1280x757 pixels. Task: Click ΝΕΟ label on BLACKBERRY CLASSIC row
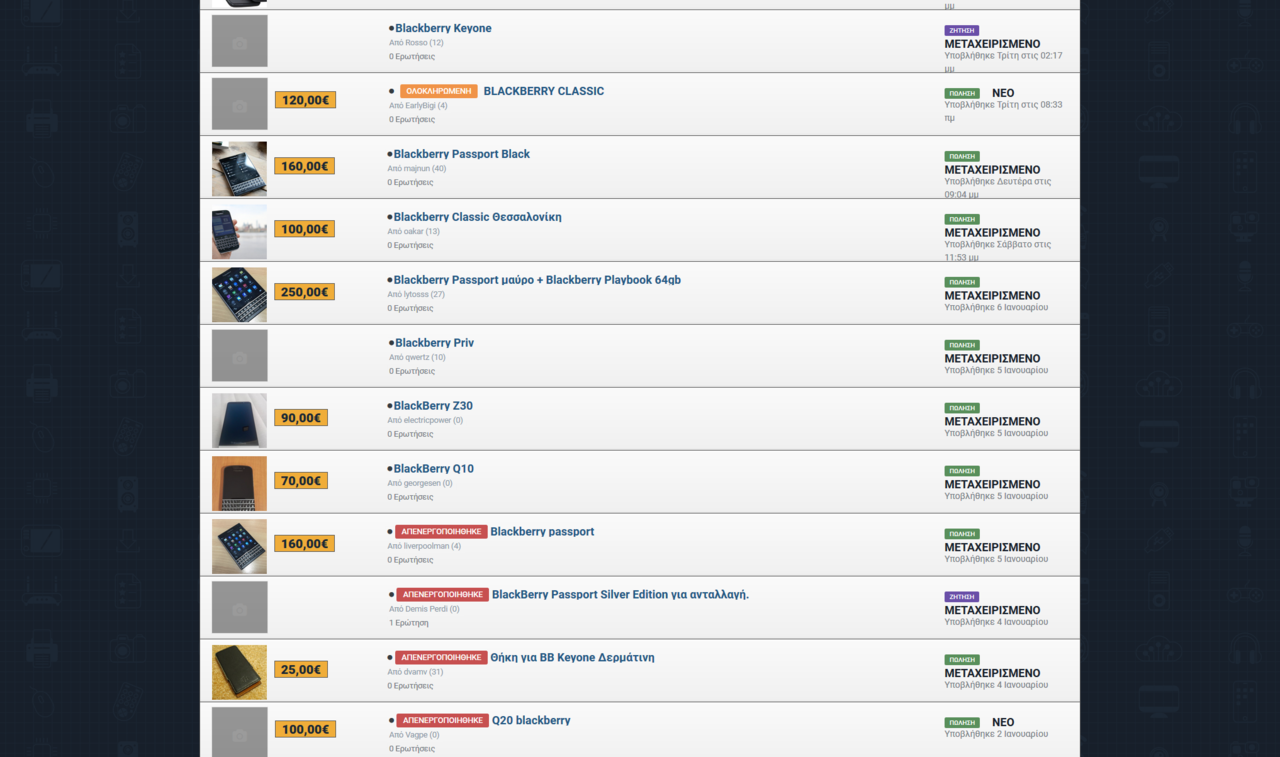point(1003,93)
